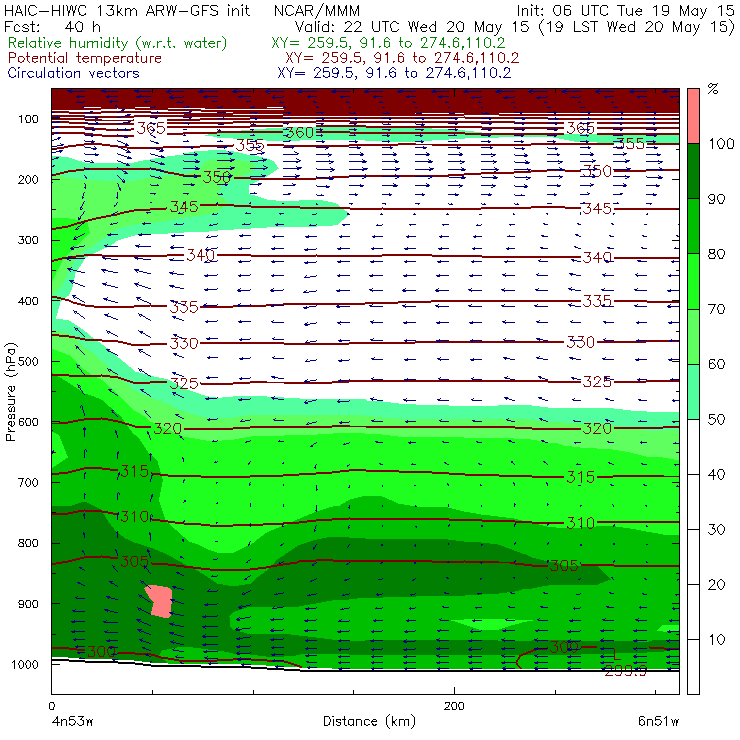Click the blue XY coordinates line
Screen dimensions: 740x740
point(394,73)
